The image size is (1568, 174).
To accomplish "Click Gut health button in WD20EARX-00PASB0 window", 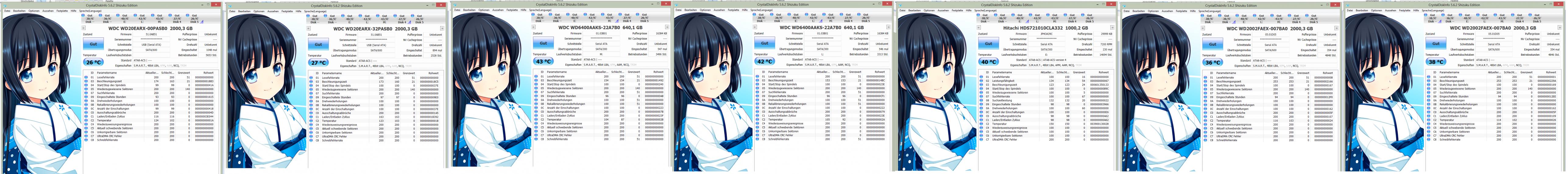I will click(93, 44).
